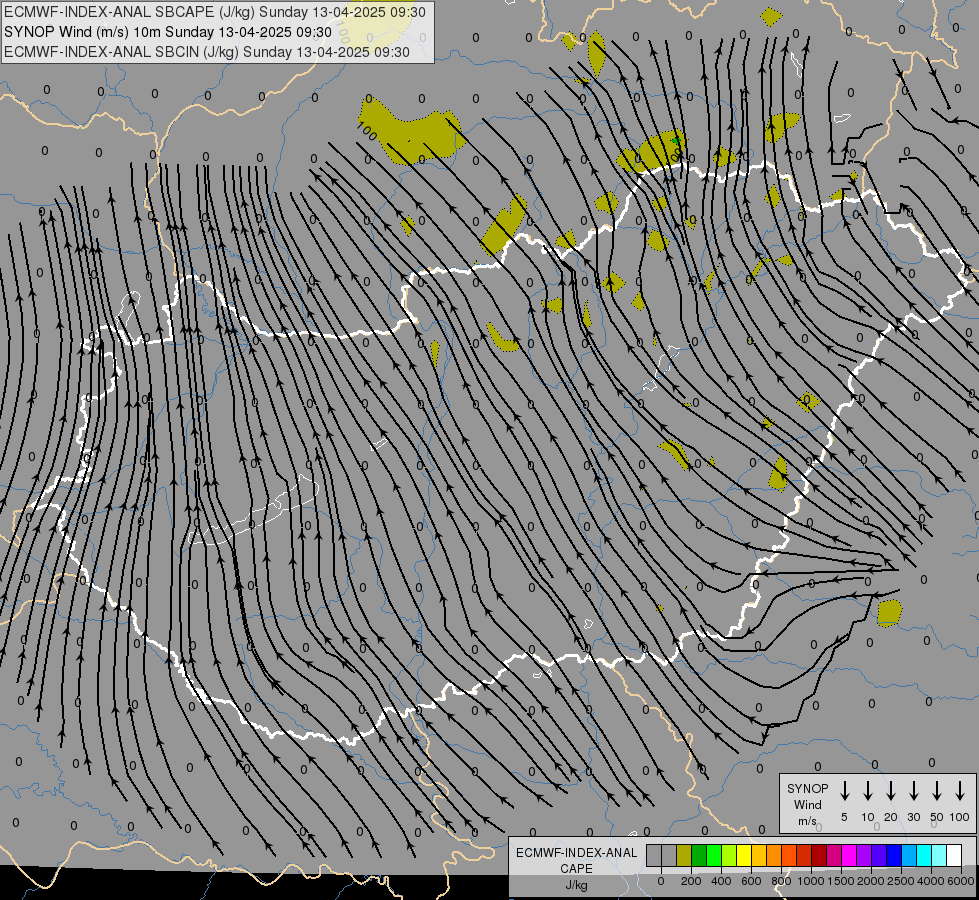Click the 30 m/s wind arrow in legend
This screenshot has height=900, width=979.
pos(913,791)
